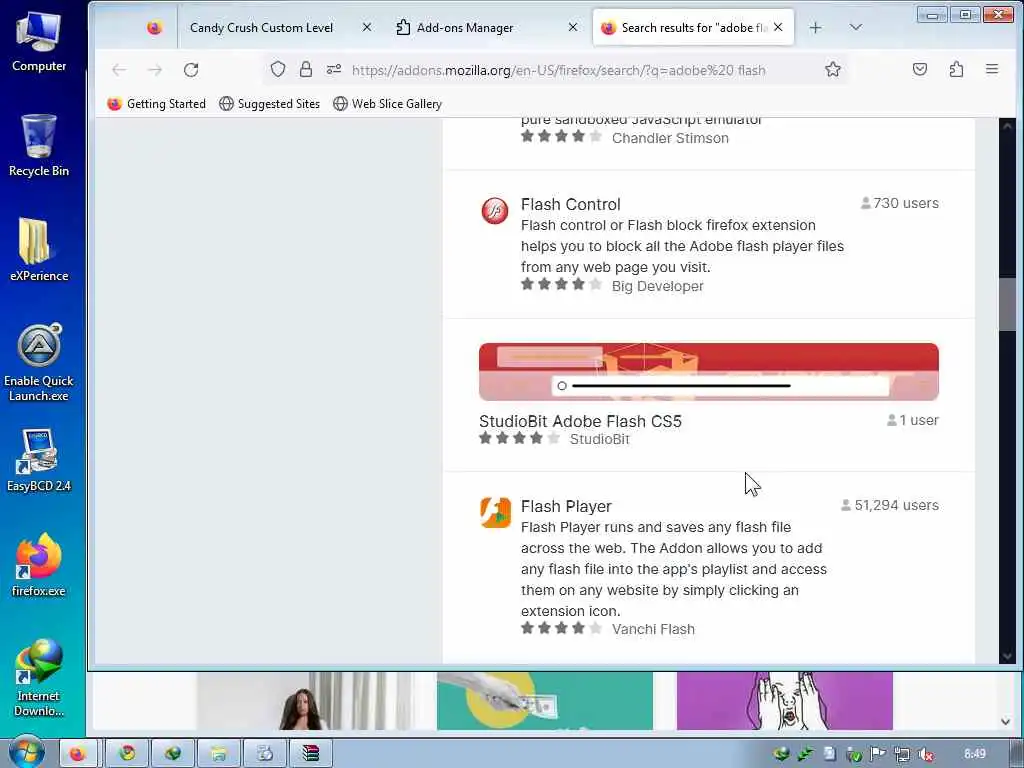Open the Flash Player add-on title
The width and height of the screenshot is (1024, 768).
(x=566, y=506)
